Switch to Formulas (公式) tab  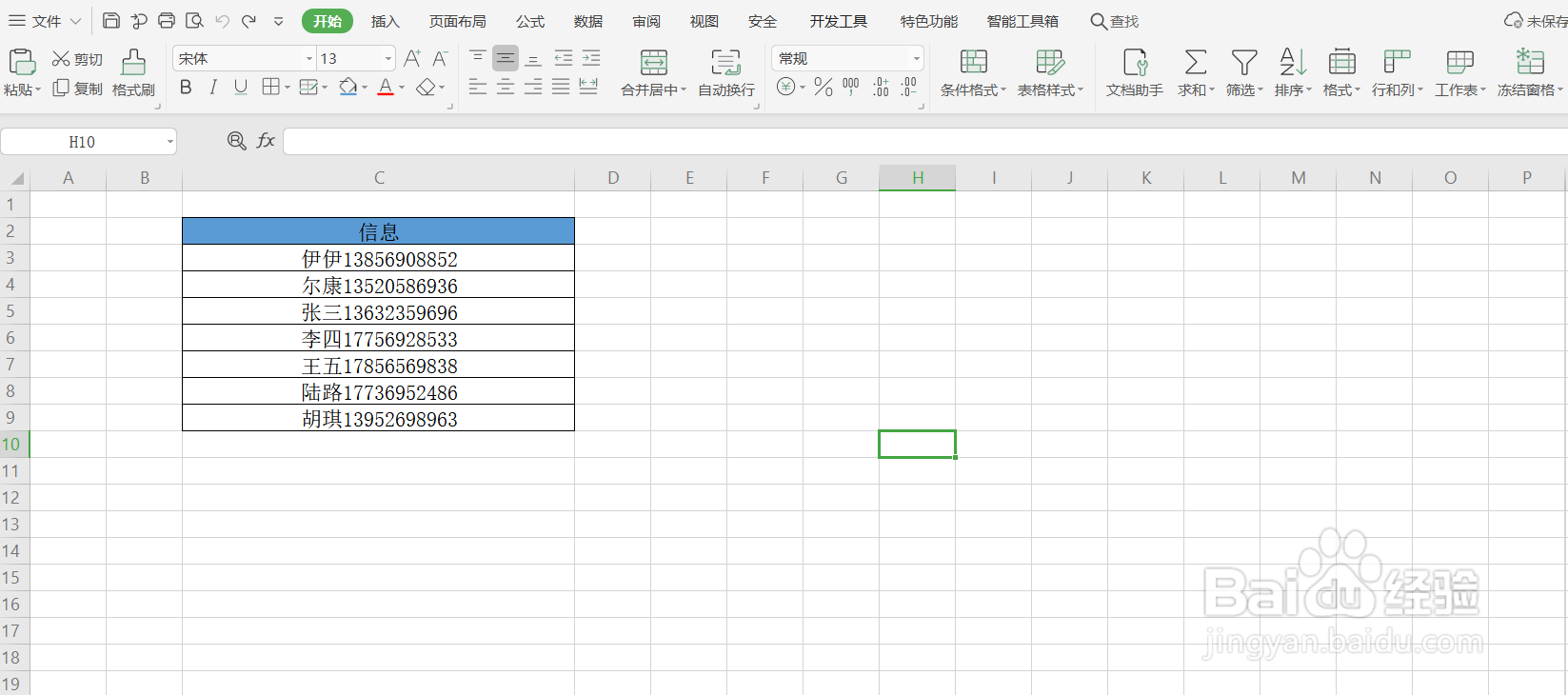coord(530,21)
